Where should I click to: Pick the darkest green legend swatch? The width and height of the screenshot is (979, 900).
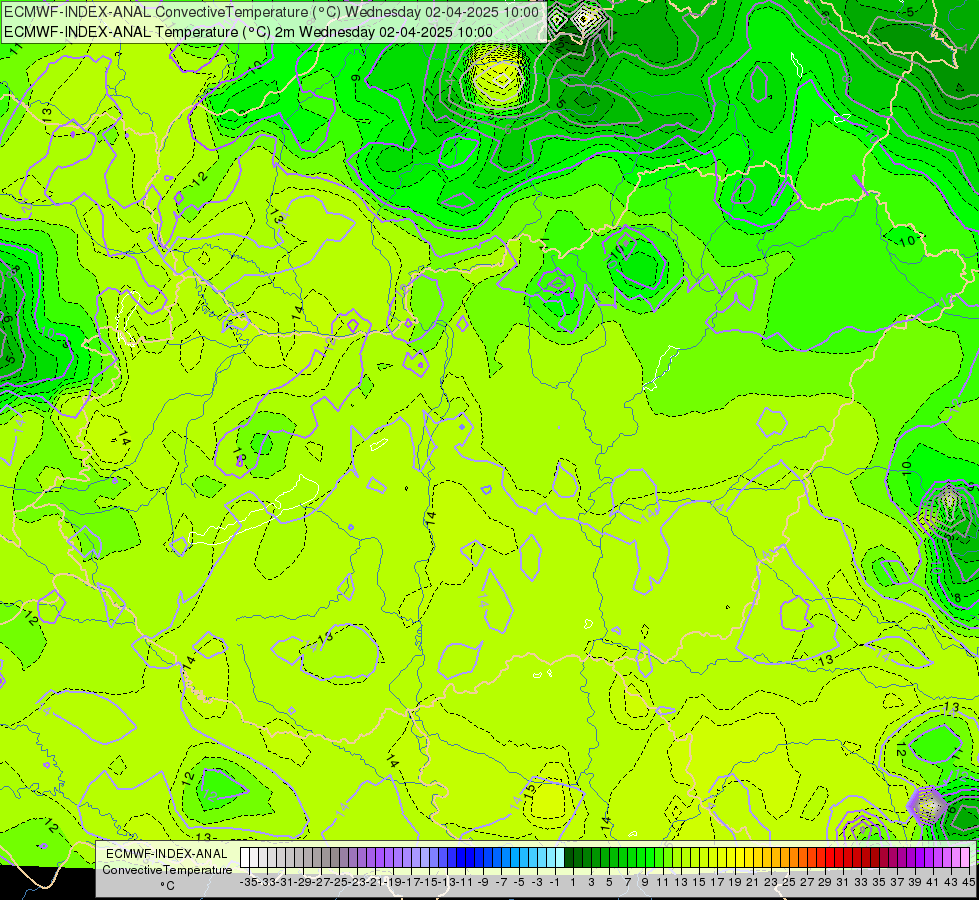[x=569, y=857]
